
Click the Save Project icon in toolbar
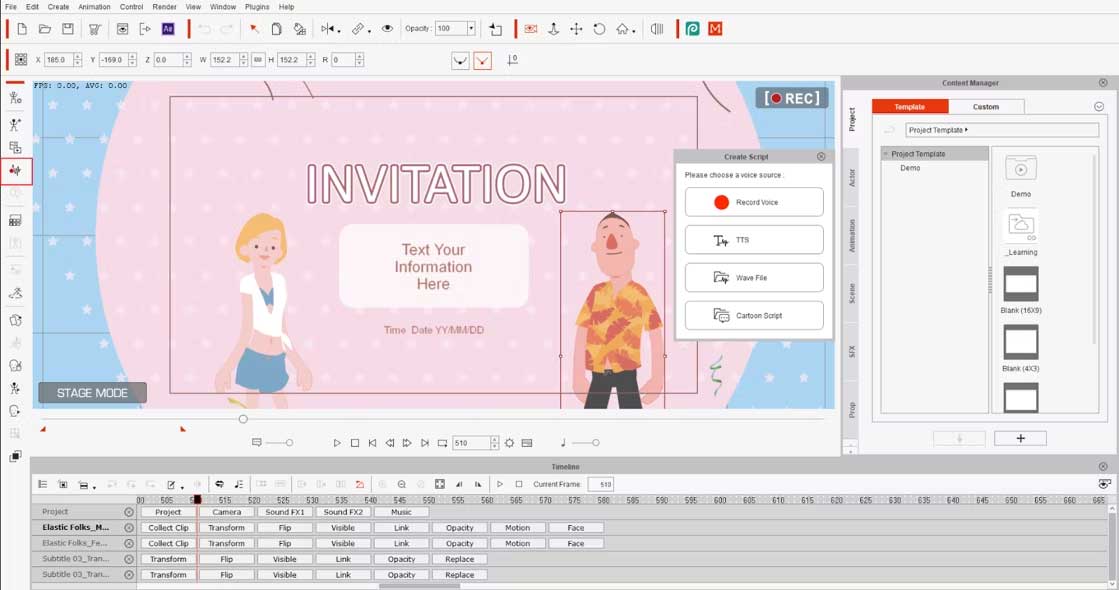point(67,29)
